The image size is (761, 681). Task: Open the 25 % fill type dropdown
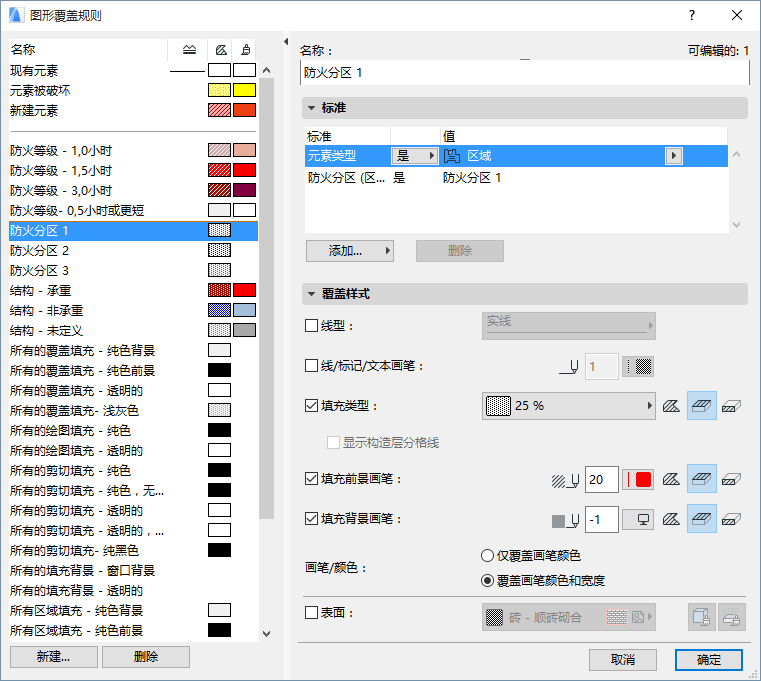(568, 406)
